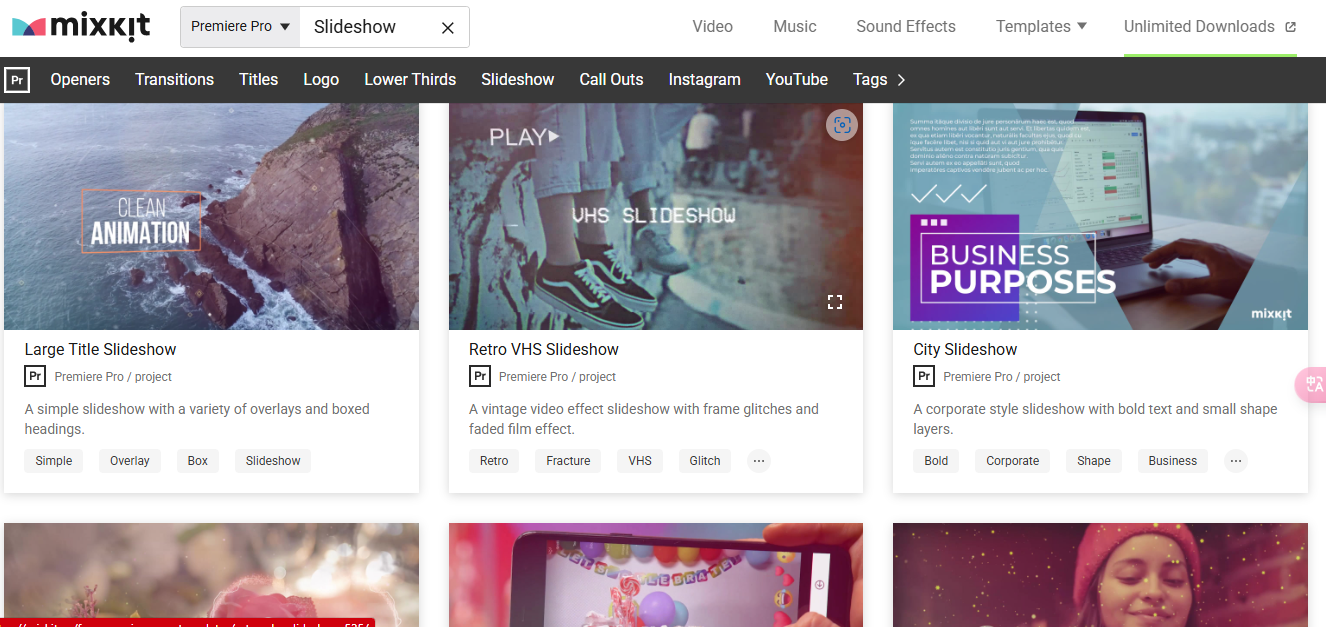Click the Tags arrow in the navigation bar

pos(898,79)
